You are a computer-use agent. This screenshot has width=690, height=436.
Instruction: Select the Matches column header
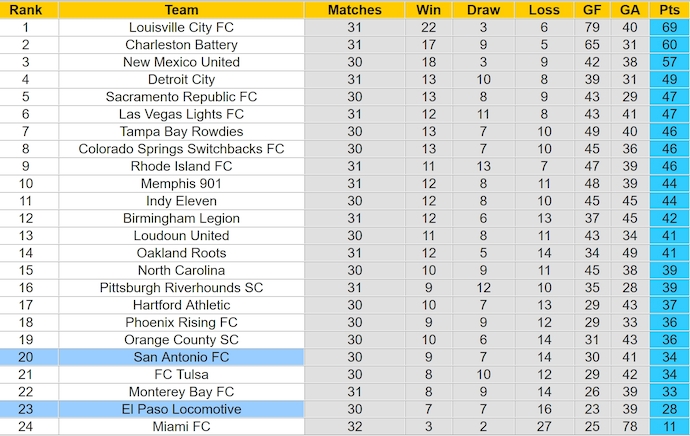355,10
